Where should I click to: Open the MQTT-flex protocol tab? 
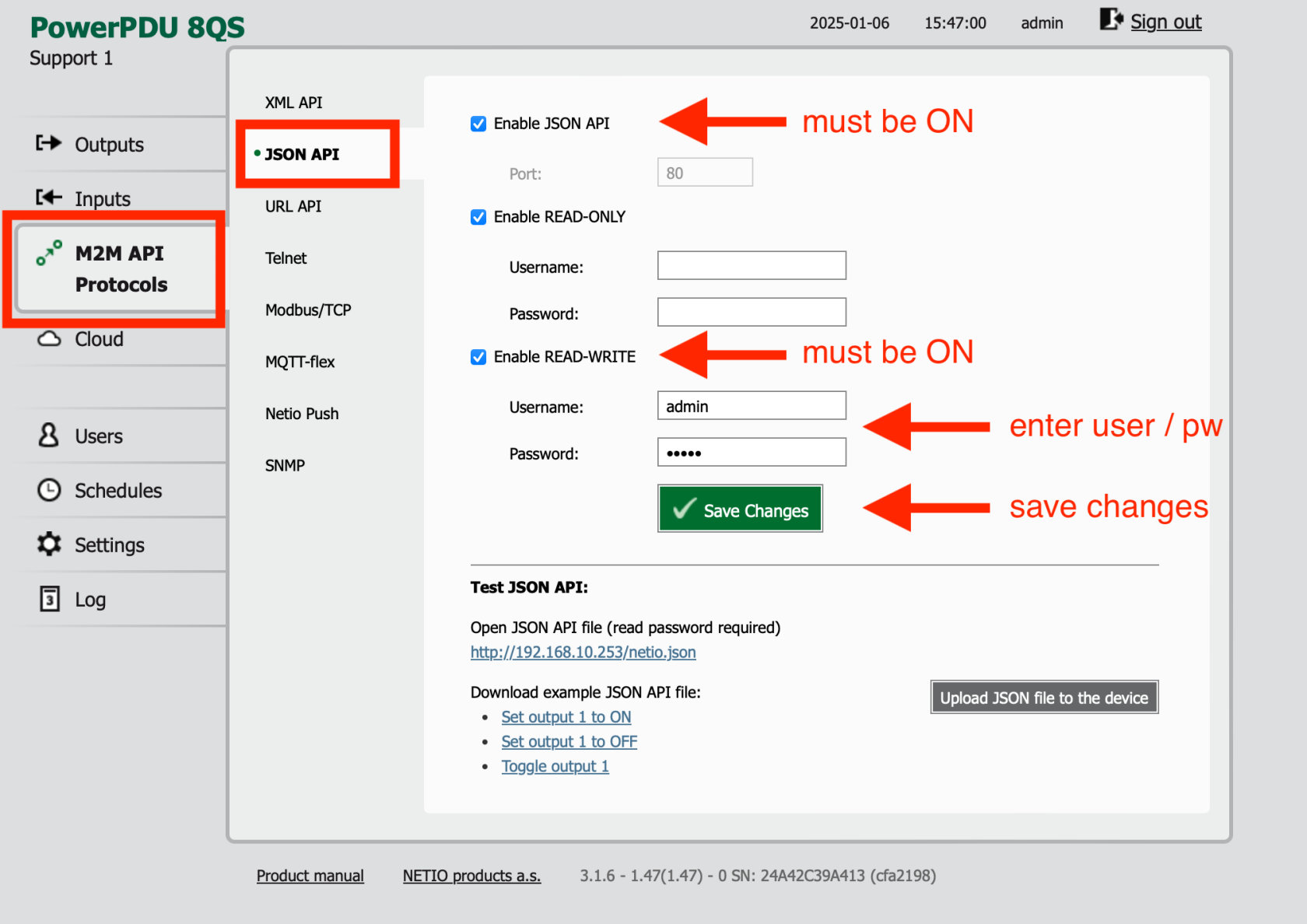pos(300,362)
